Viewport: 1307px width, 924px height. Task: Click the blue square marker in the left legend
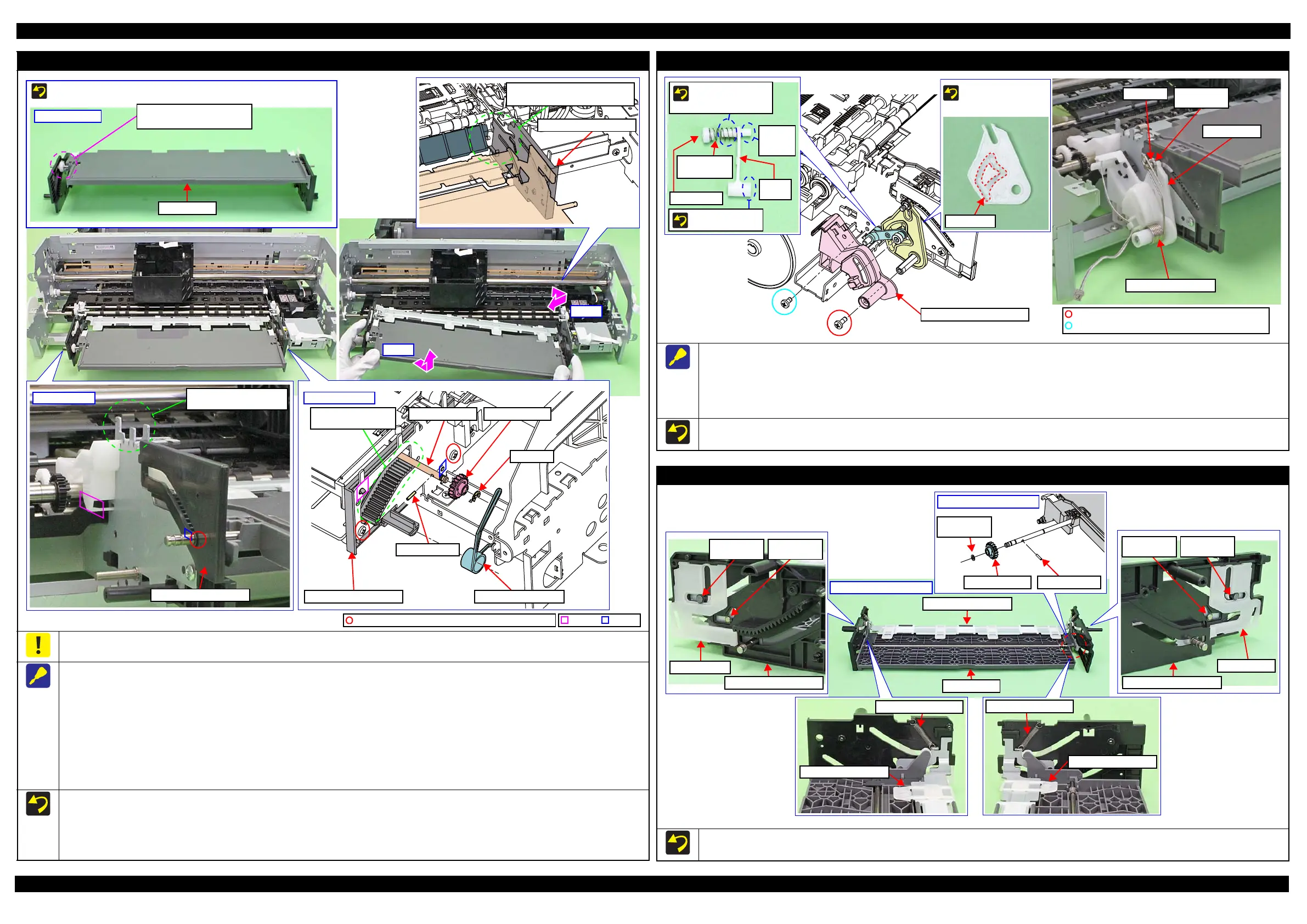(x=605, y=620)
